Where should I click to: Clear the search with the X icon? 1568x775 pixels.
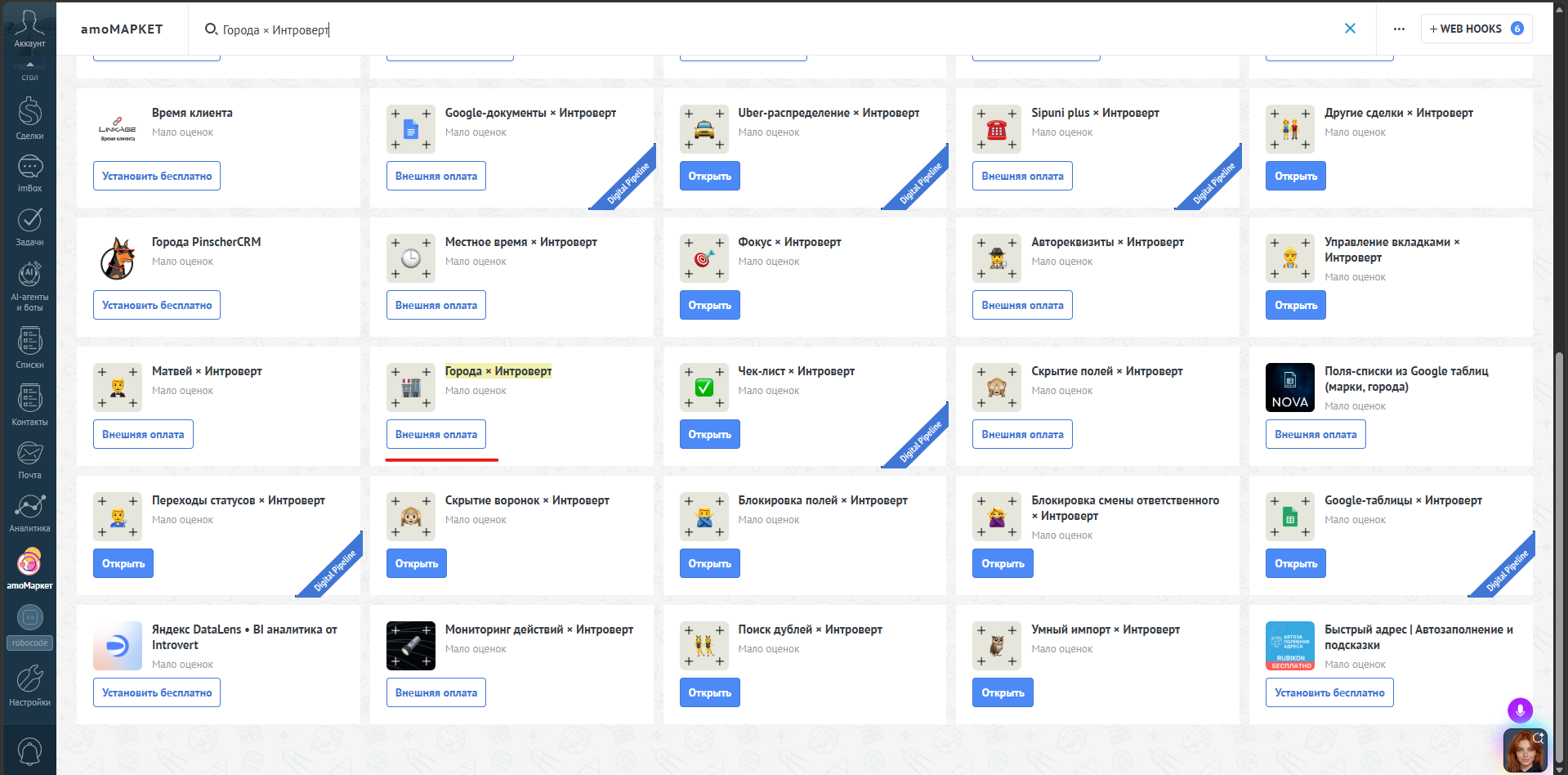[1350, 29]
